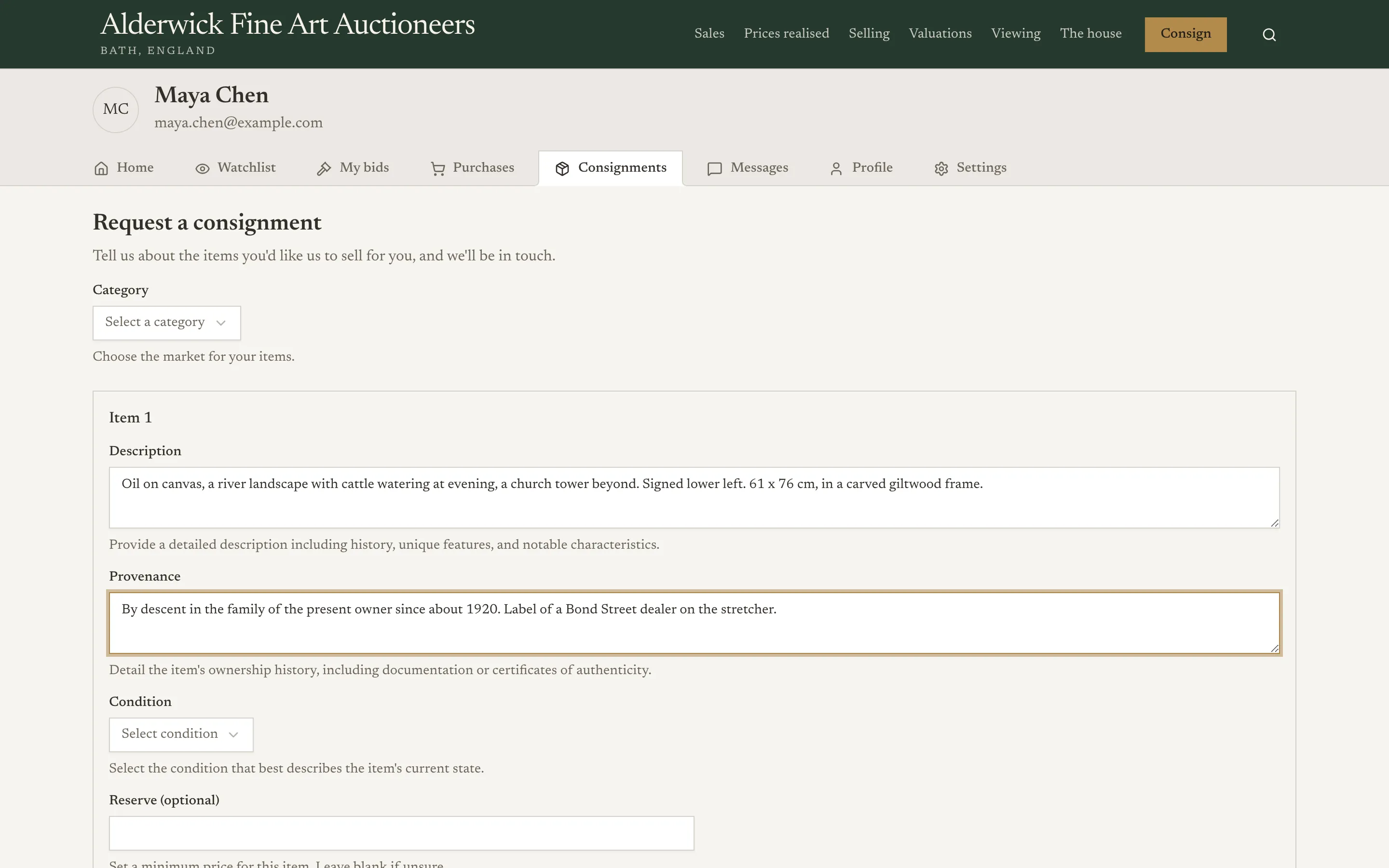Click into the Reserve (optional) field

[x=401, y=833]
